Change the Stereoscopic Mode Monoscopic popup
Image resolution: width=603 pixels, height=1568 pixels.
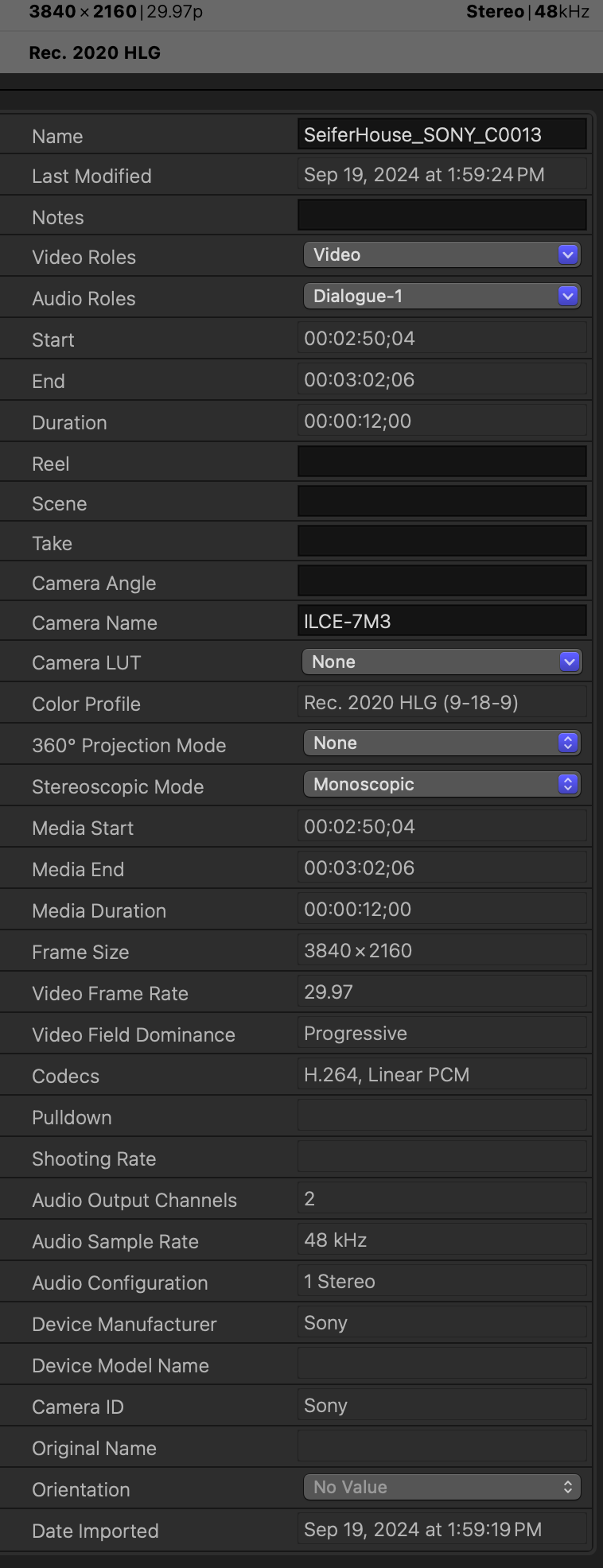(442, 785)
